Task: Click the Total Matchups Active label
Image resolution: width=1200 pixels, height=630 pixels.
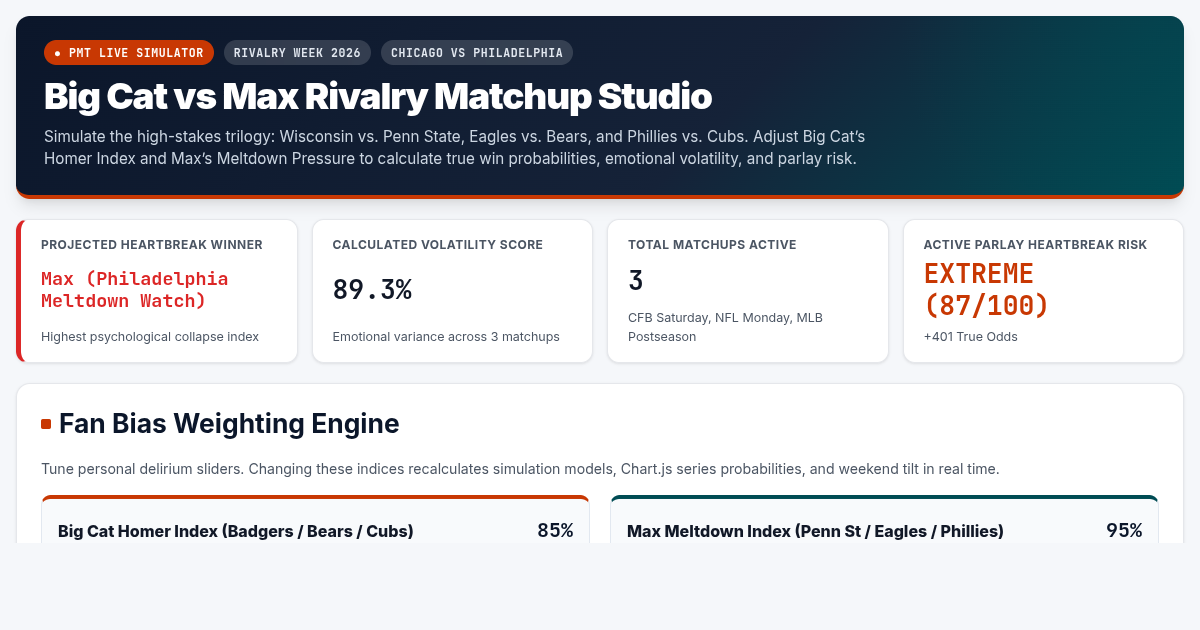Action: click(712, 245)
